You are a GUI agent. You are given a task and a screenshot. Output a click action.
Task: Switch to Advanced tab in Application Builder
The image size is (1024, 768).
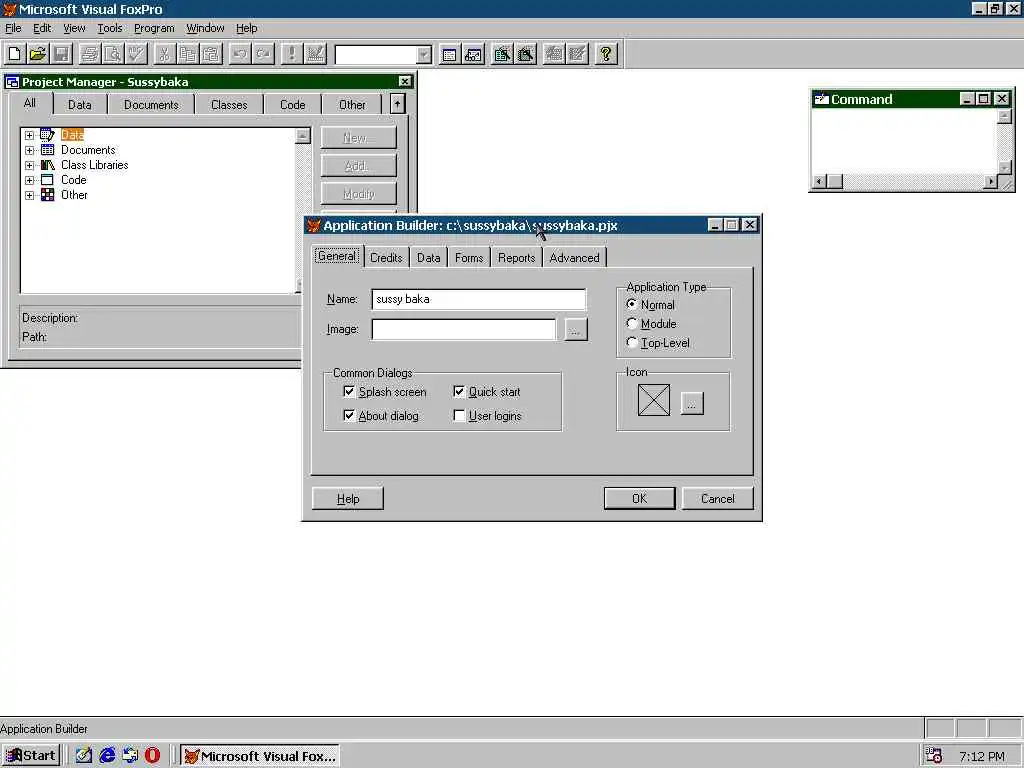pos(574,257)
